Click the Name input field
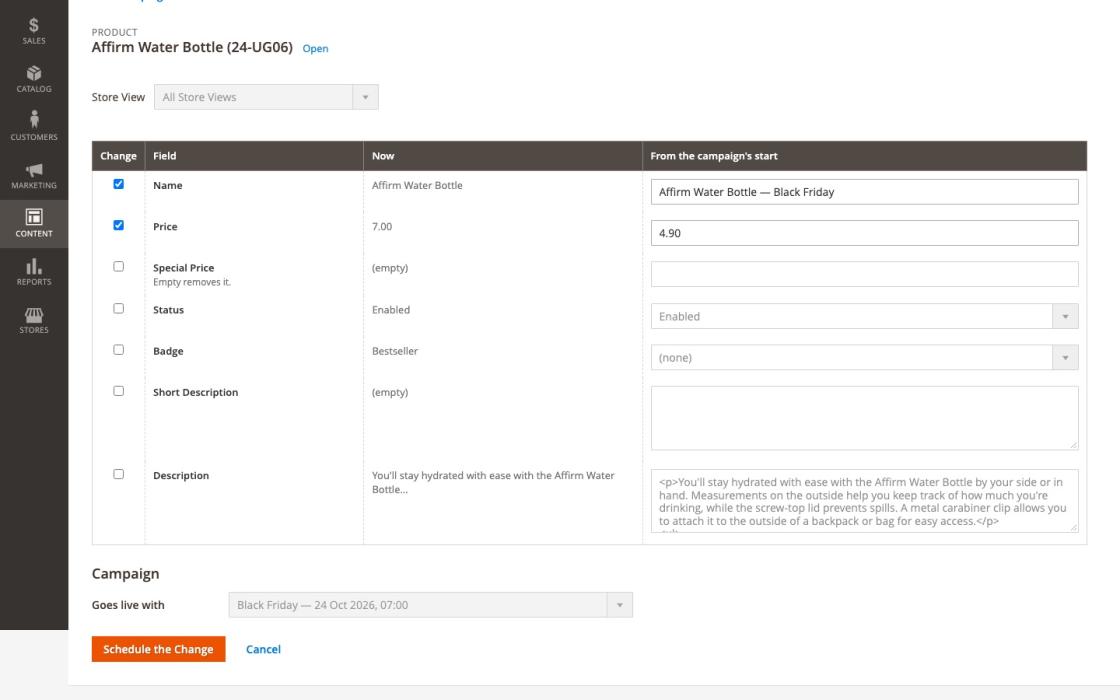The height and width of the screenshot is (700, 1120). coord(864,192)
